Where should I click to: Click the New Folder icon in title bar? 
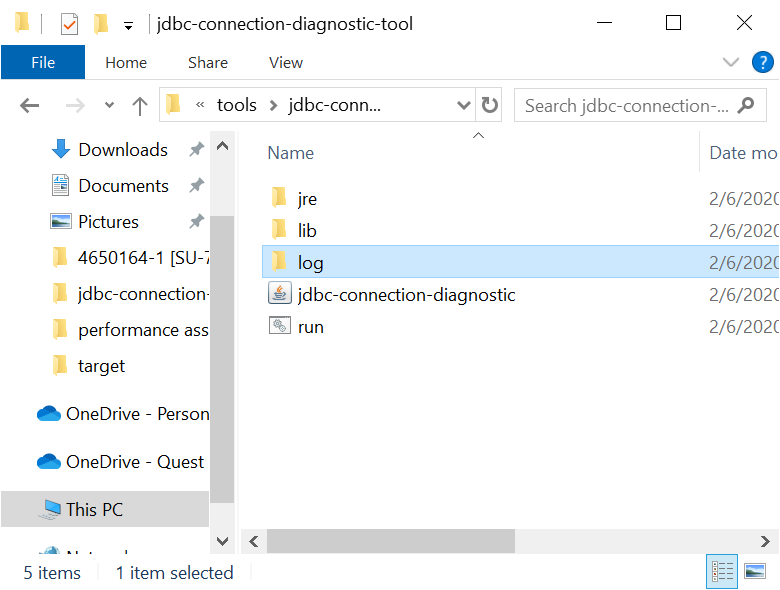(x=100, y=23)
